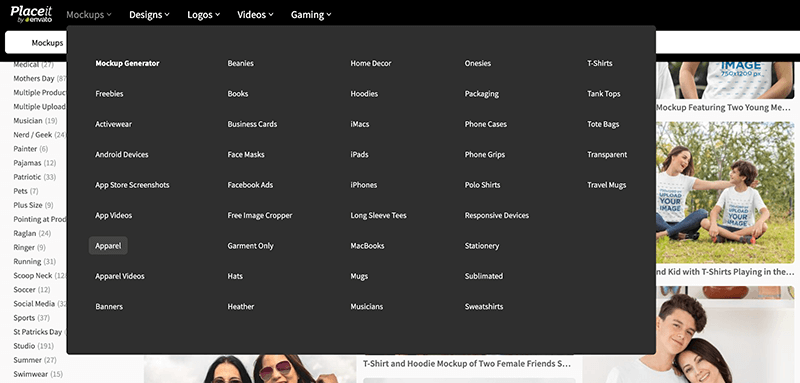
Task: Select T-Shirts in the menu
Action: tap(599, 63)
